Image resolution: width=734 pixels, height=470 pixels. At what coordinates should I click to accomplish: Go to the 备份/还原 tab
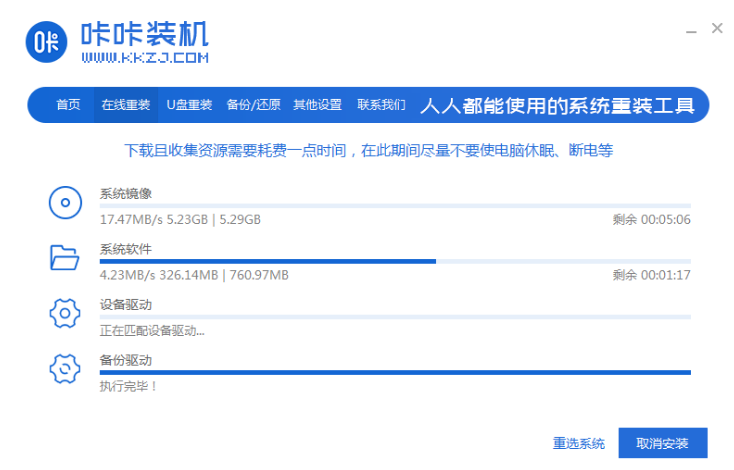[x=253, y=105]
